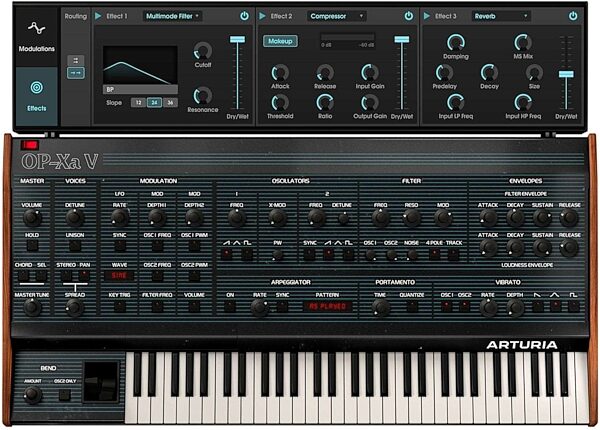600x430 pixels.
Task: Toggle the Bend Osc2 Only button
Action: 65,394
